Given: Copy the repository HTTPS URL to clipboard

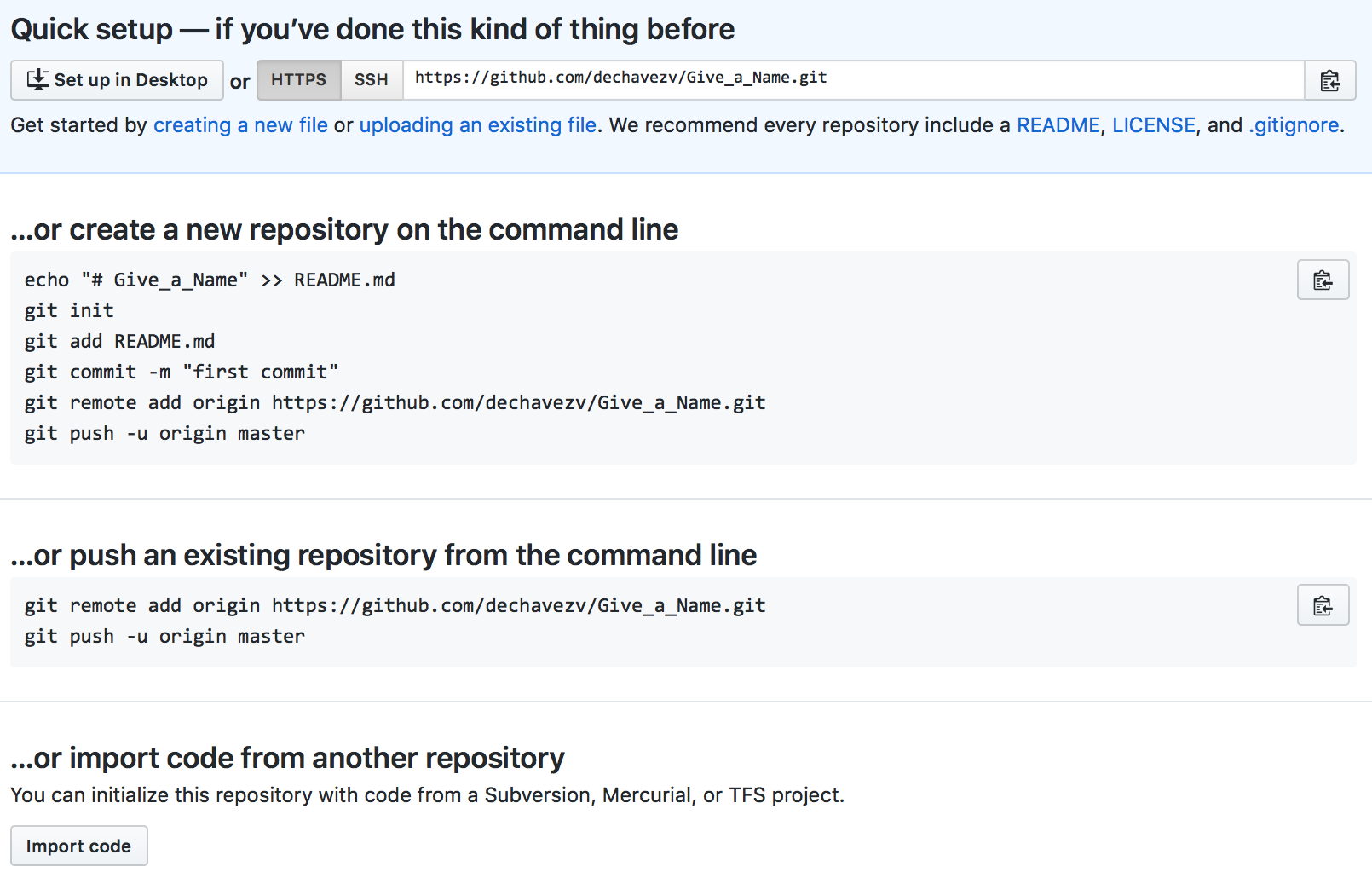Looking at the screenshot, I should (1329, 80).
